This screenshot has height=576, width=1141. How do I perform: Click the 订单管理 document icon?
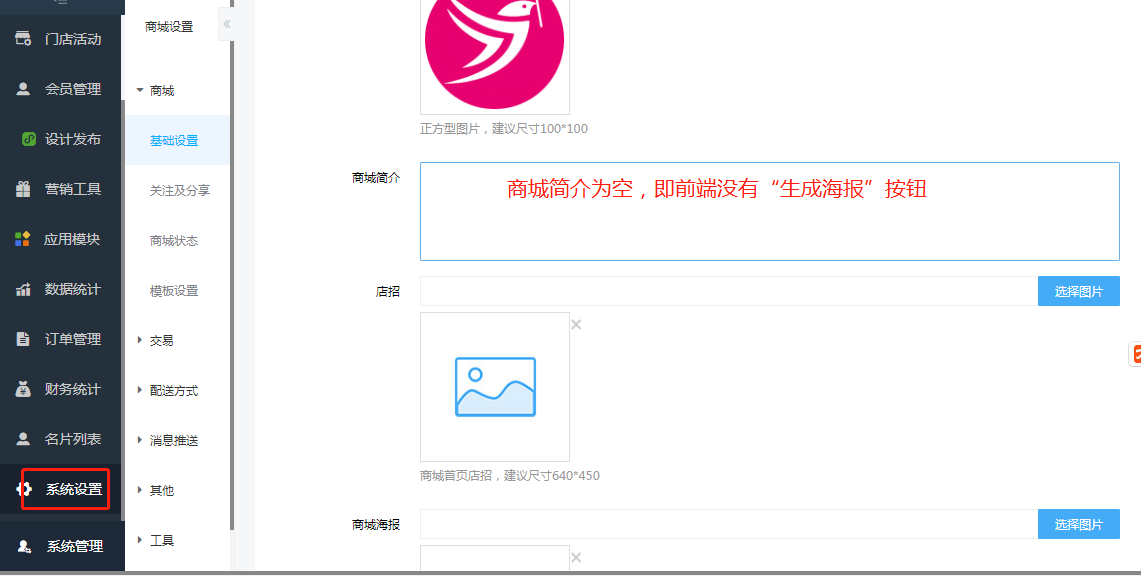coord(23,339)
